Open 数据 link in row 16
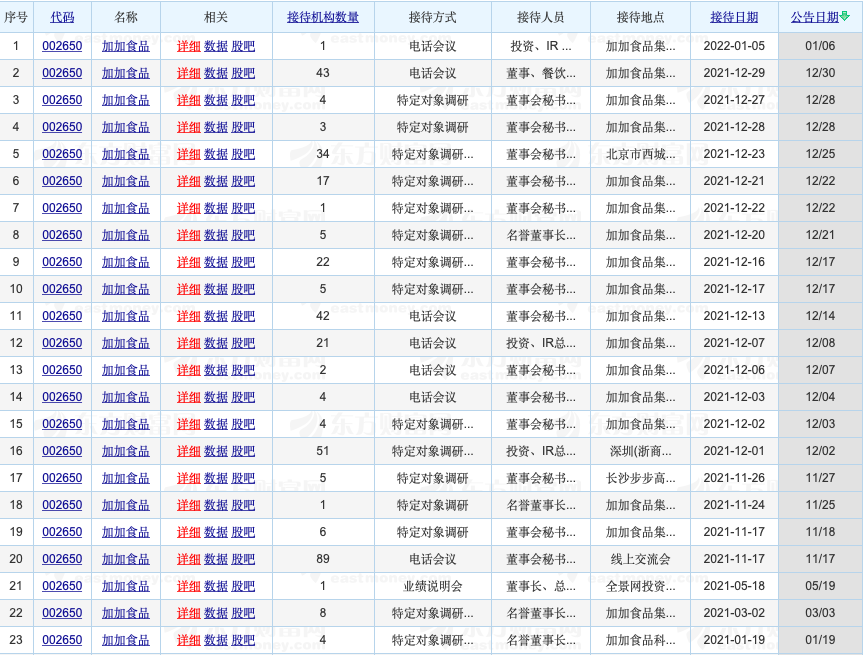Screen dimensions: 865x655 coord(216,451)
